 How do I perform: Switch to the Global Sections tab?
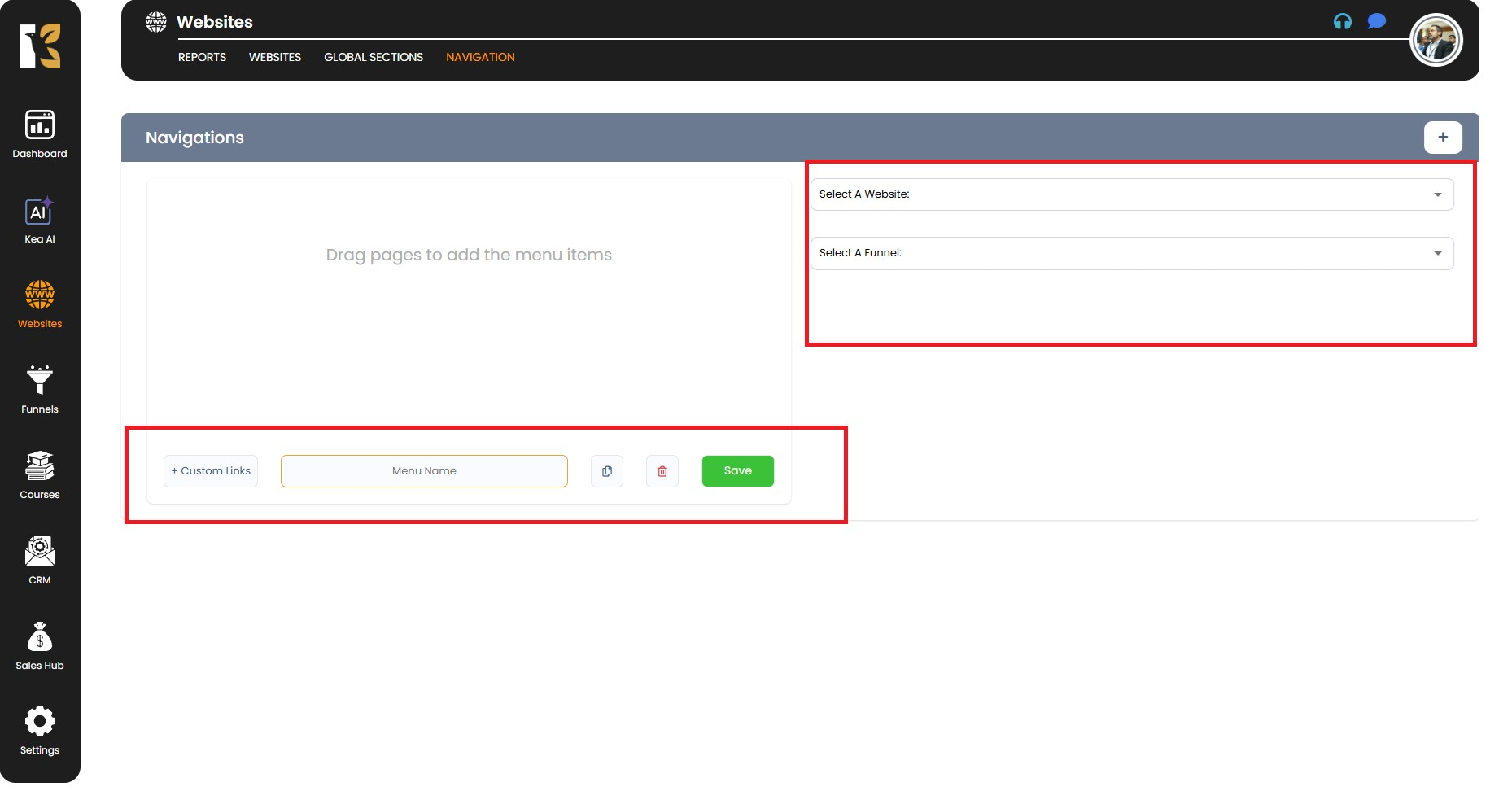[374, 57]
